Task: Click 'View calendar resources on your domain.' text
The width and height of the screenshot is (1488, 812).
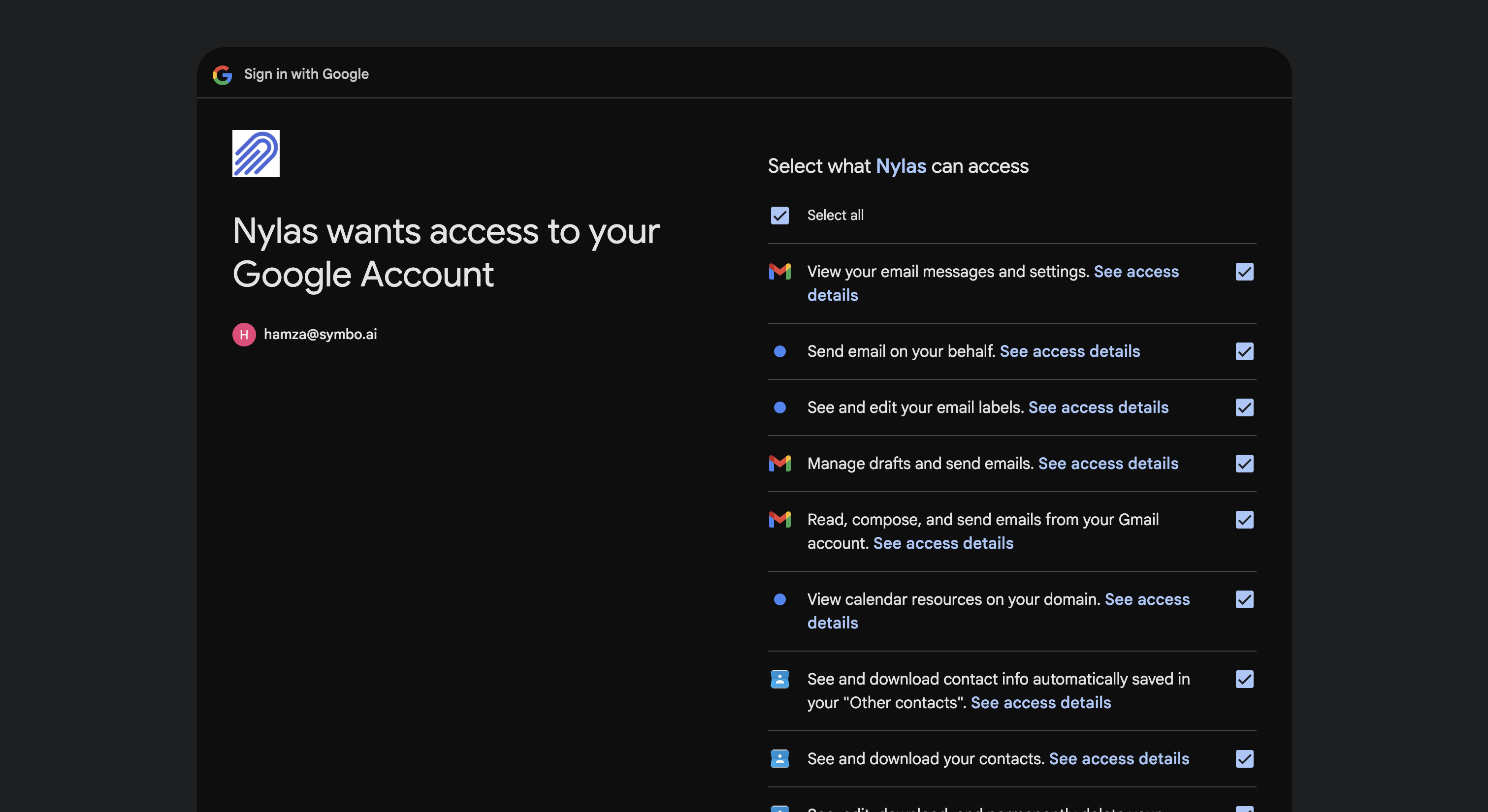Action: (954, 599)
